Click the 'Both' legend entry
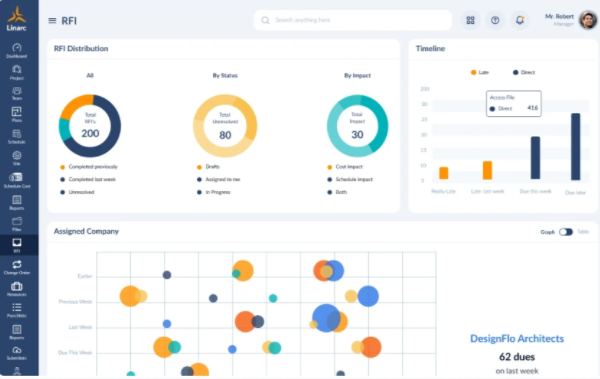Screen dimensions: 600x379 [337, 192]
